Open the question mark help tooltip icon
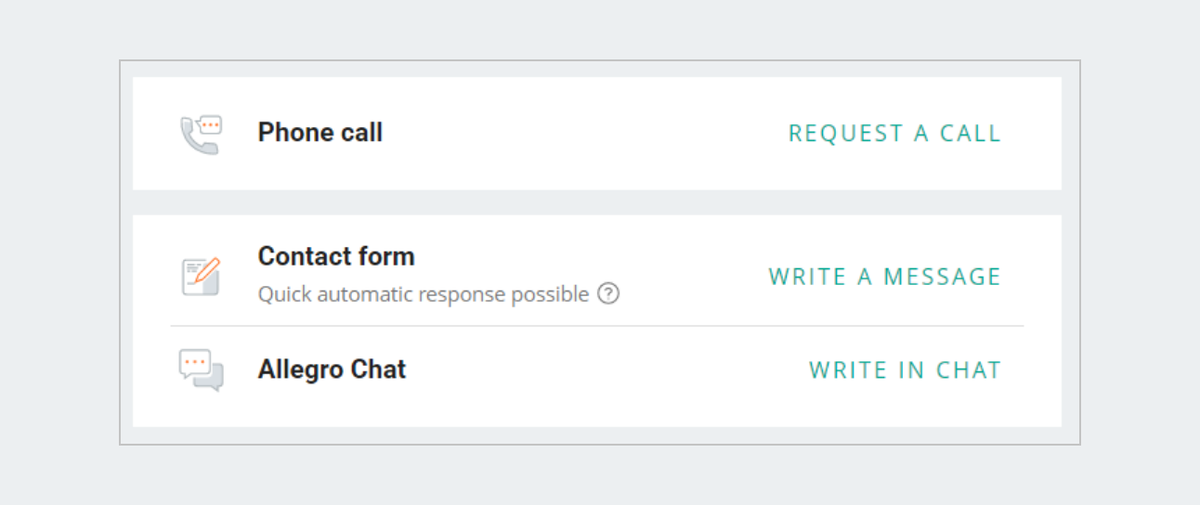 (608, 294)
